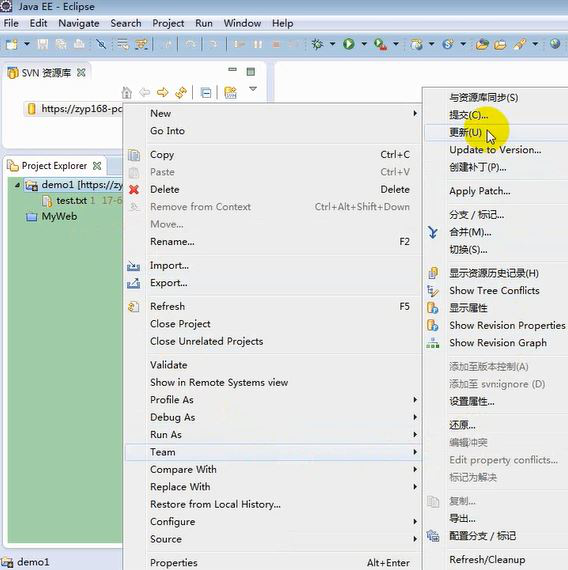568x570 pixels.
Task: Click the Forward arrow in SVN view
Action: tap(163, 93)
